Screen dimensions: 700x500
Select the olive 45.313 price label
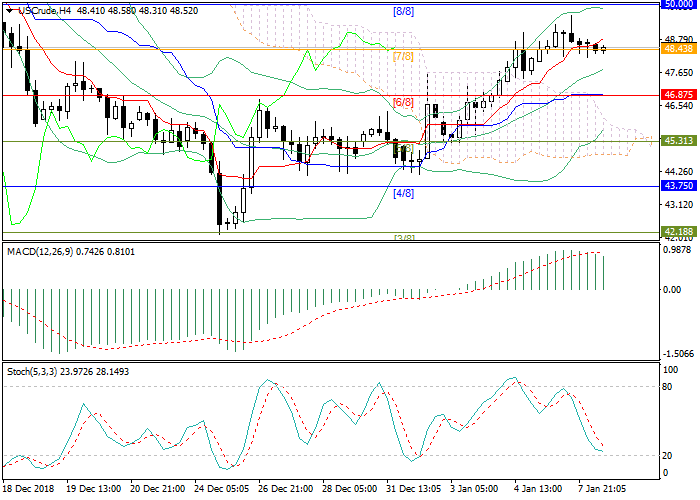point(679,141)
